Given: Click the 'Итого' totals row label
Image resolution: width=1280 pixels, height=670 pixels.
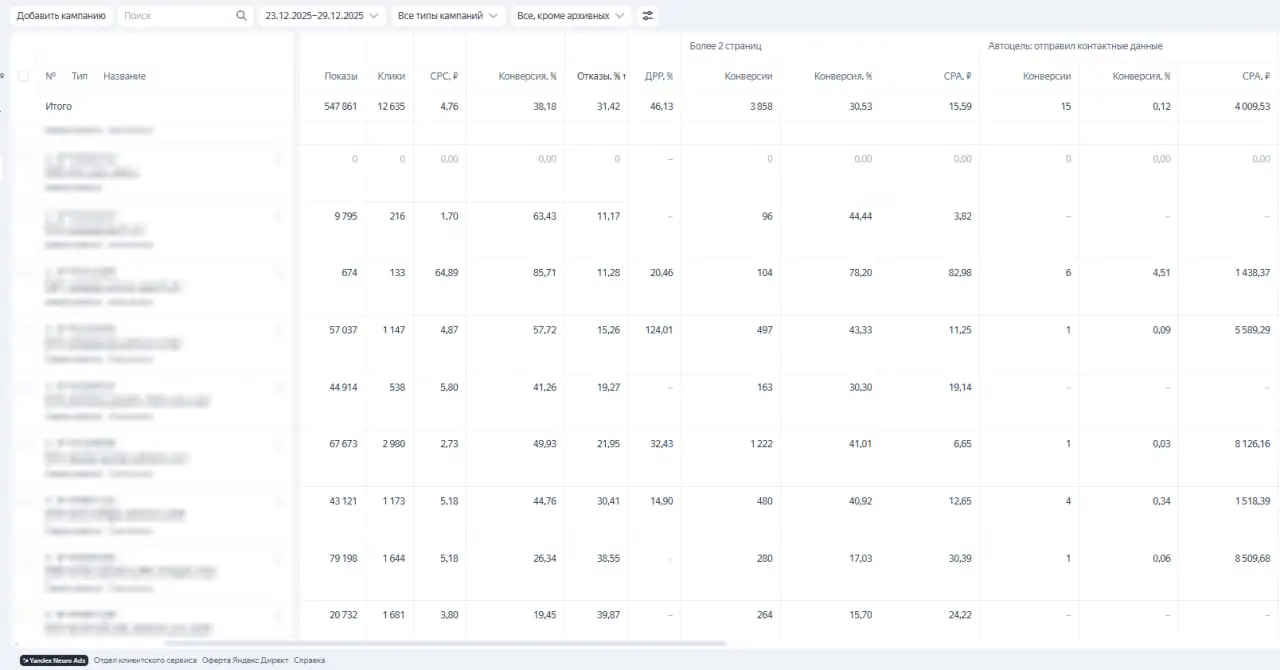Looking at the screenshot, I should (58, 106).
